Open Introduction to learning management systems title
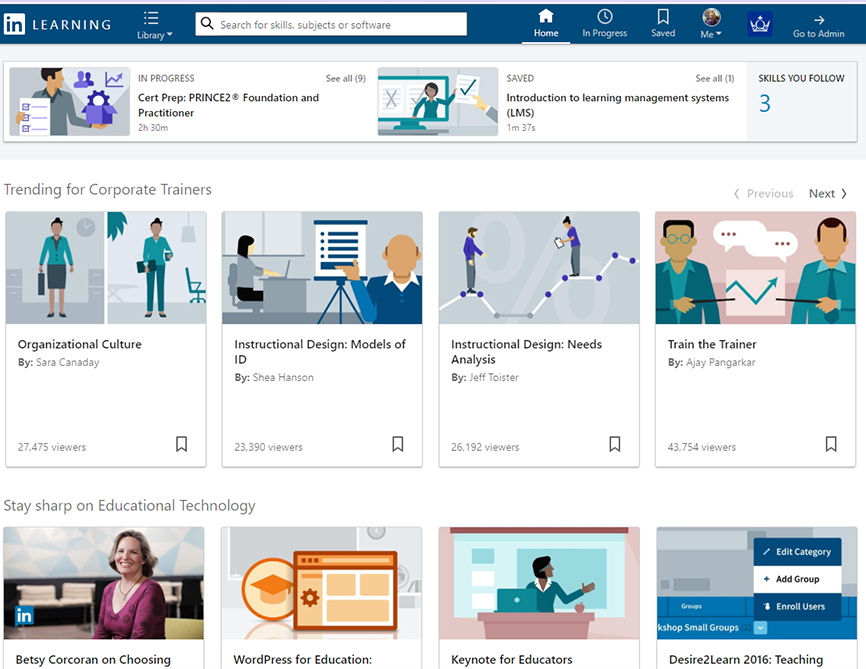The height and width of the screenshot is (669, 866). pyautogui.click(x=617, y=105)
